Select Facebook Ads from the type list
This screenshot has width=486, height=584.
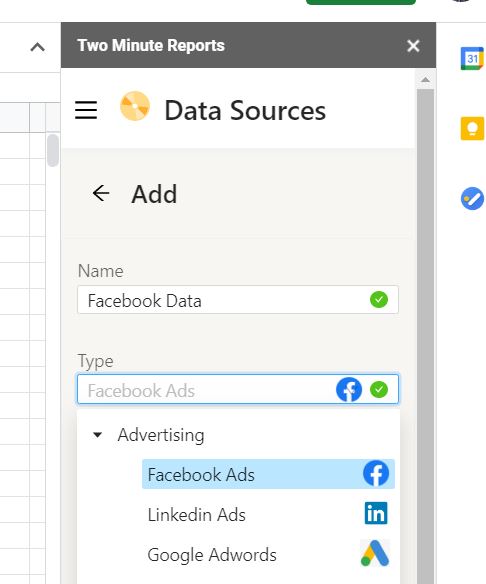pos(268,474)
